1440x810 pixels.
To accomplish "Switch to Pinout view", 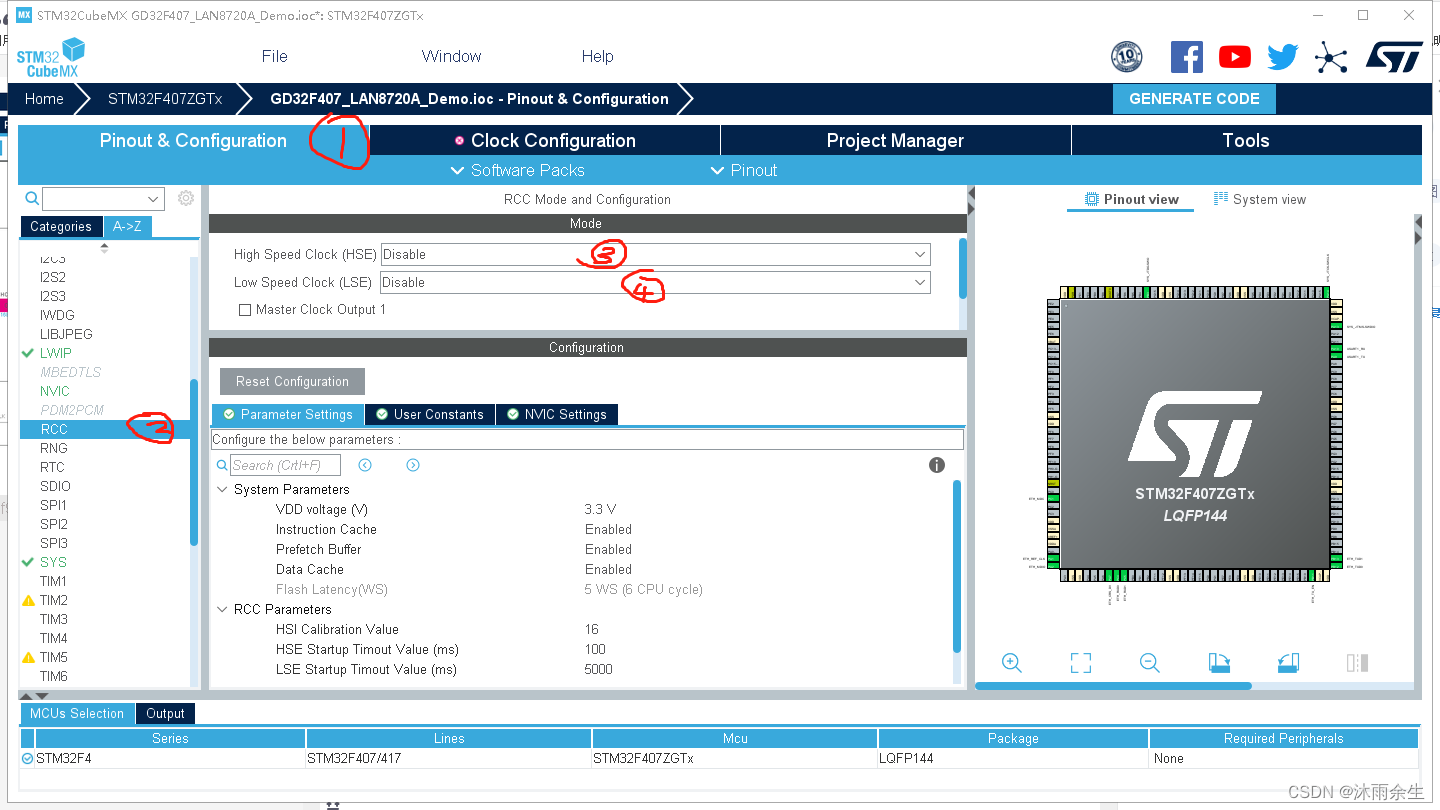I will (1132, 199).
